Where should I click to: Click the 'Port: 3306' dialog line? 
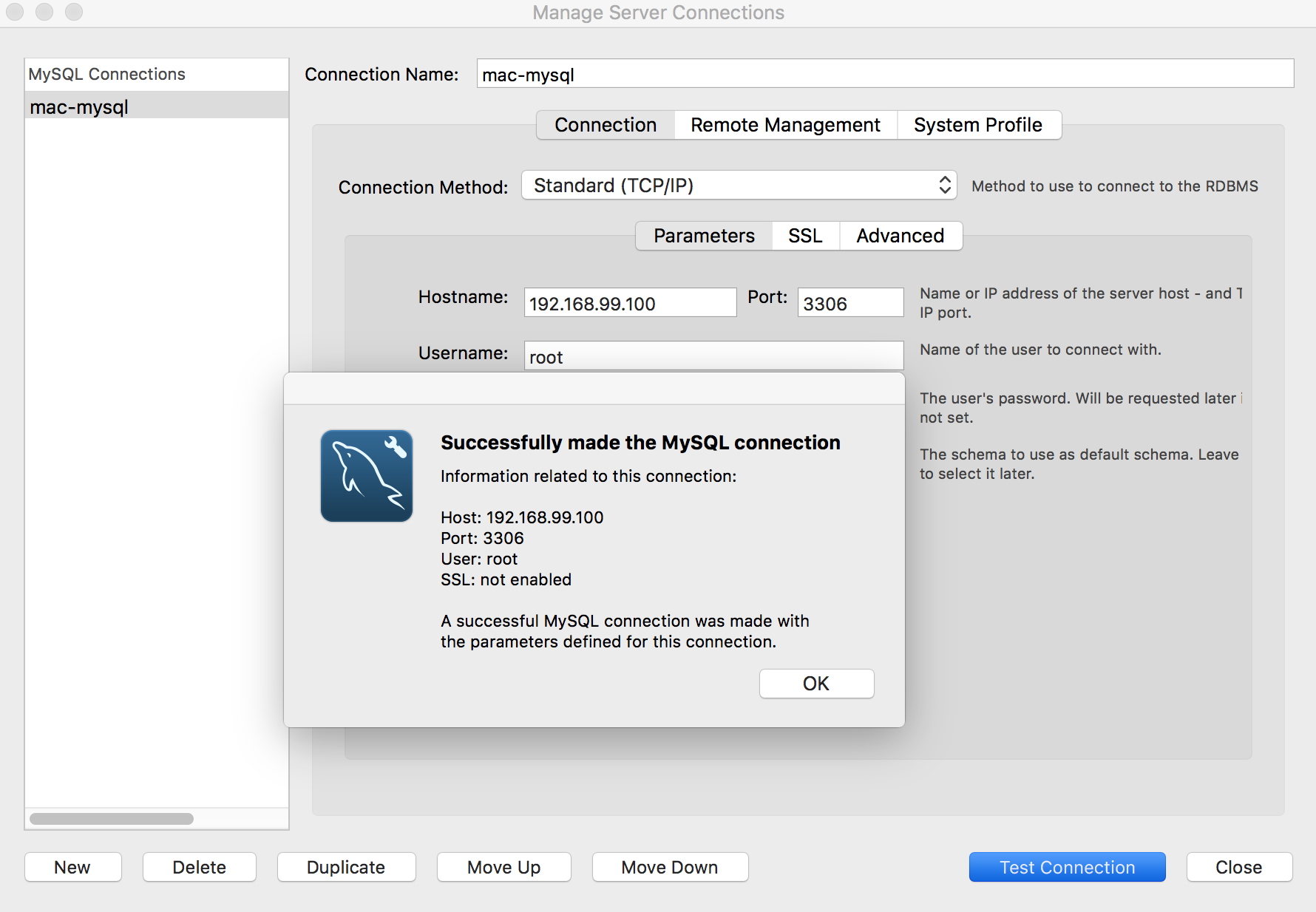(482, 538)
